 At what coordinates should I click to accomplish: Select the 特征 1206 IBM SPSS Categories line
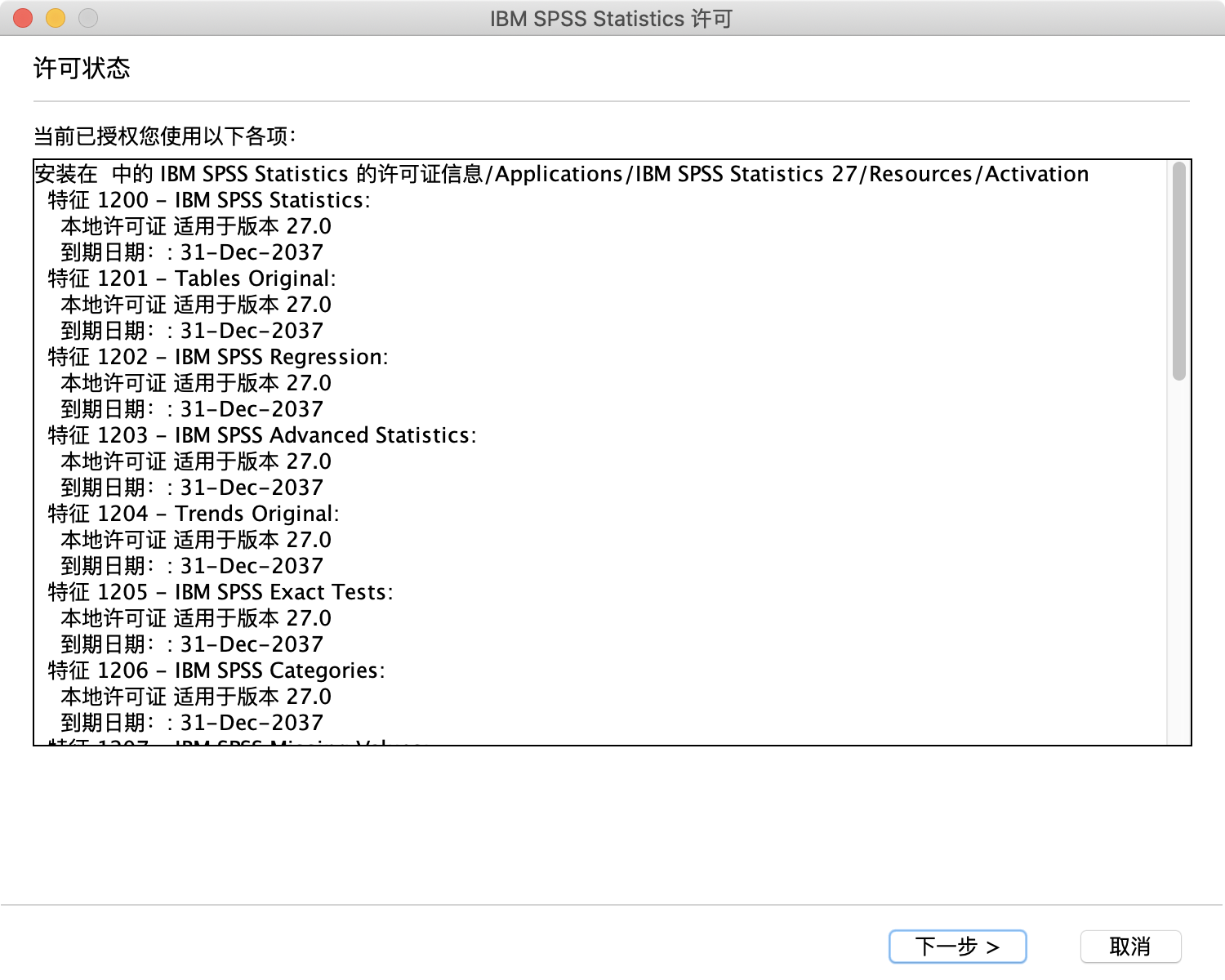216,670
